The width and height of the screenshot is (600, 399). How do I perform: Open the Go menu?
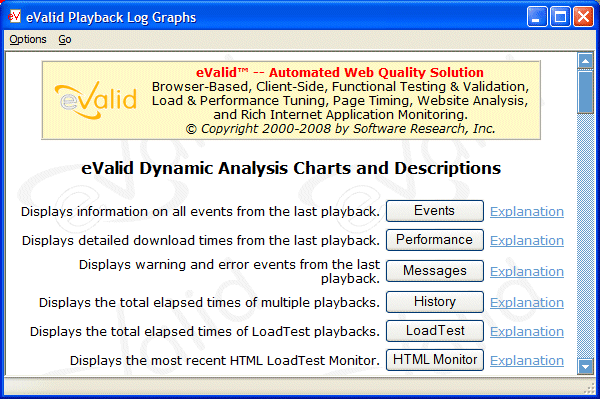tap(65, 39)
